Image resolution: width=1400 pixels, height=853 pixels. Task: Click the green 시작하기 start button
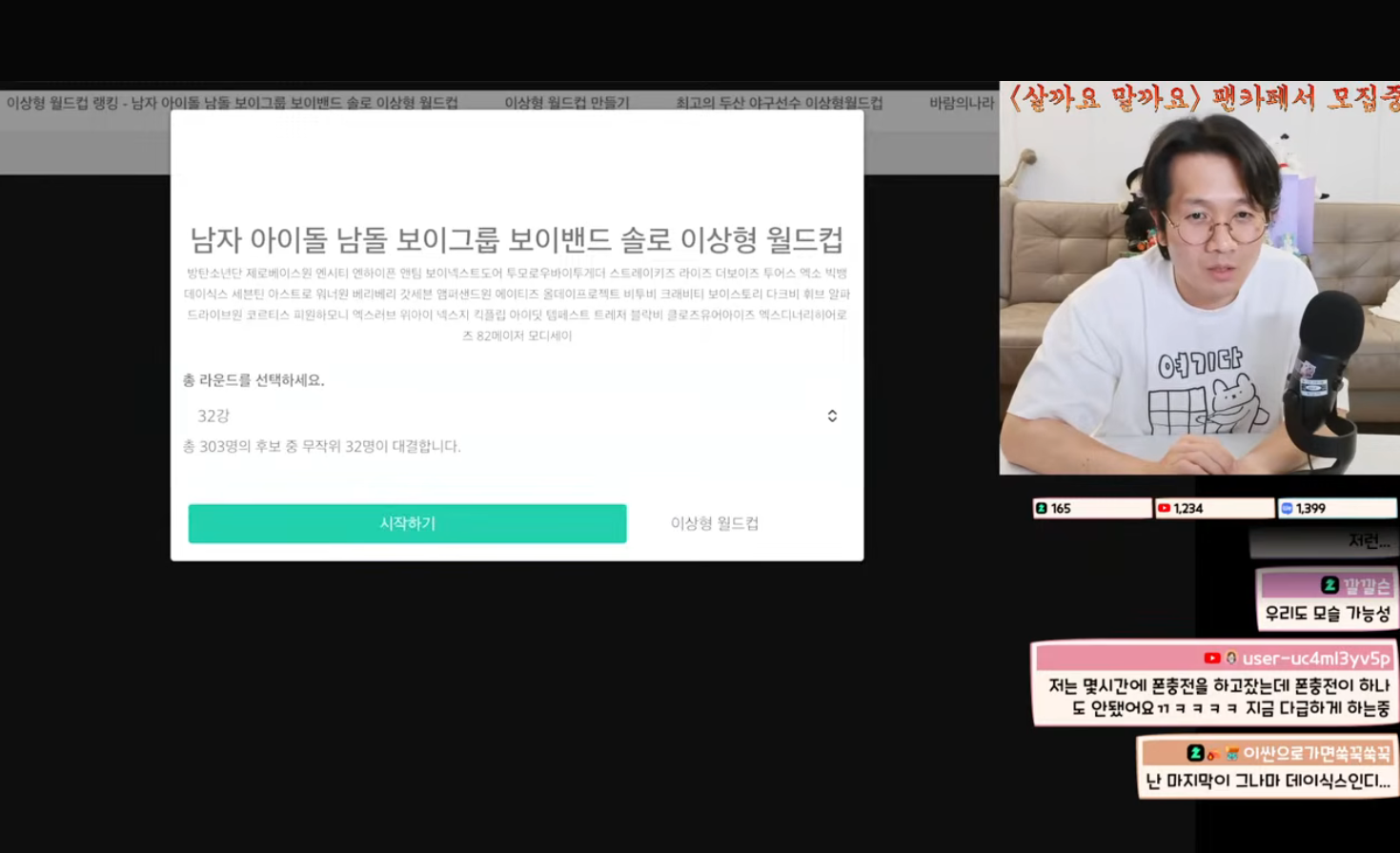407,523
